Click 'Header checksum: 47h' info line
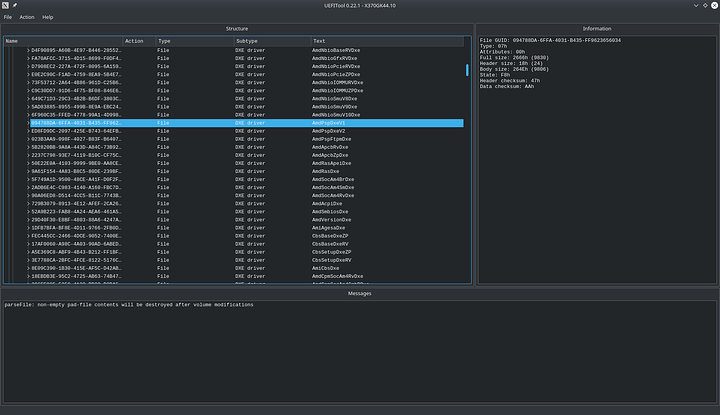720x415 pixels. [x=510, y=81]
